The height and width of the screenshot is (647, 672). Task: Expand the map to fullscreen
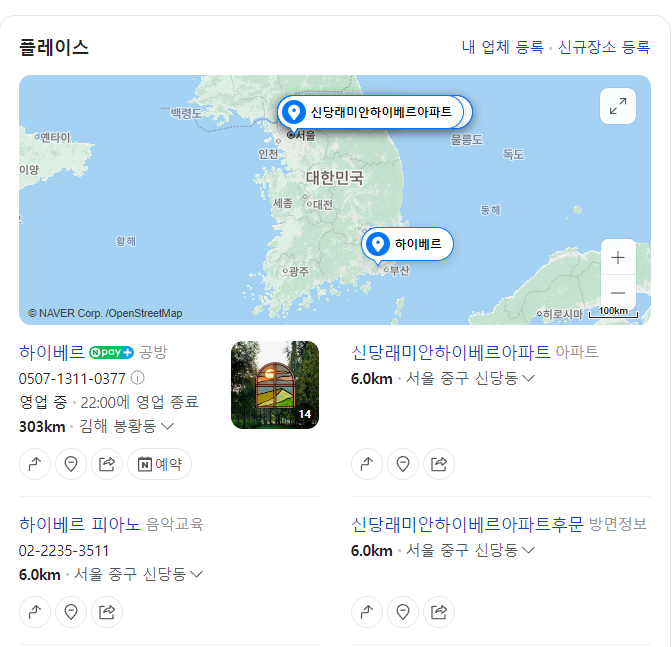click(618, 106)
